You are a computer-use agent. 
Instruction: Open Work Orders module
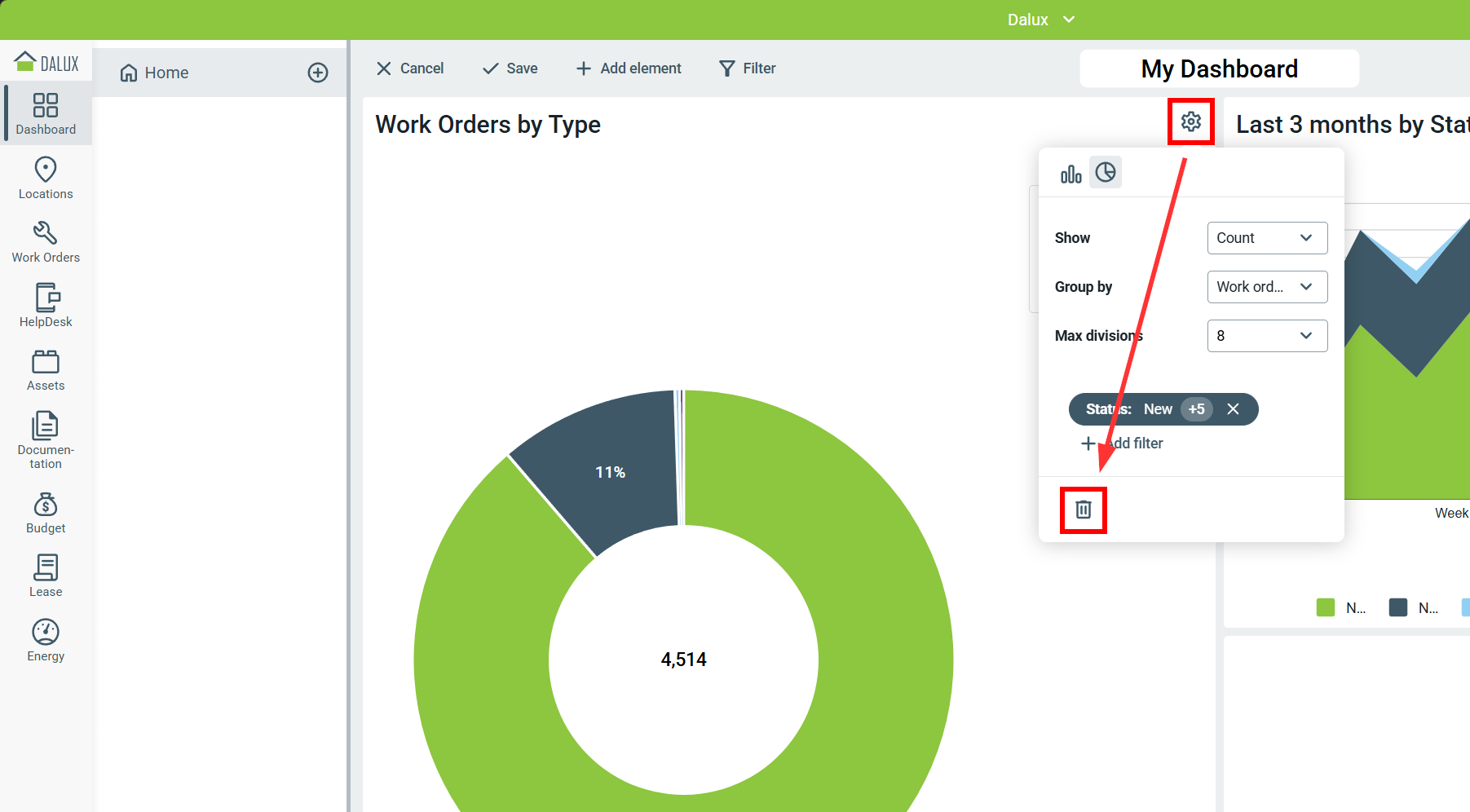(46, 242)
